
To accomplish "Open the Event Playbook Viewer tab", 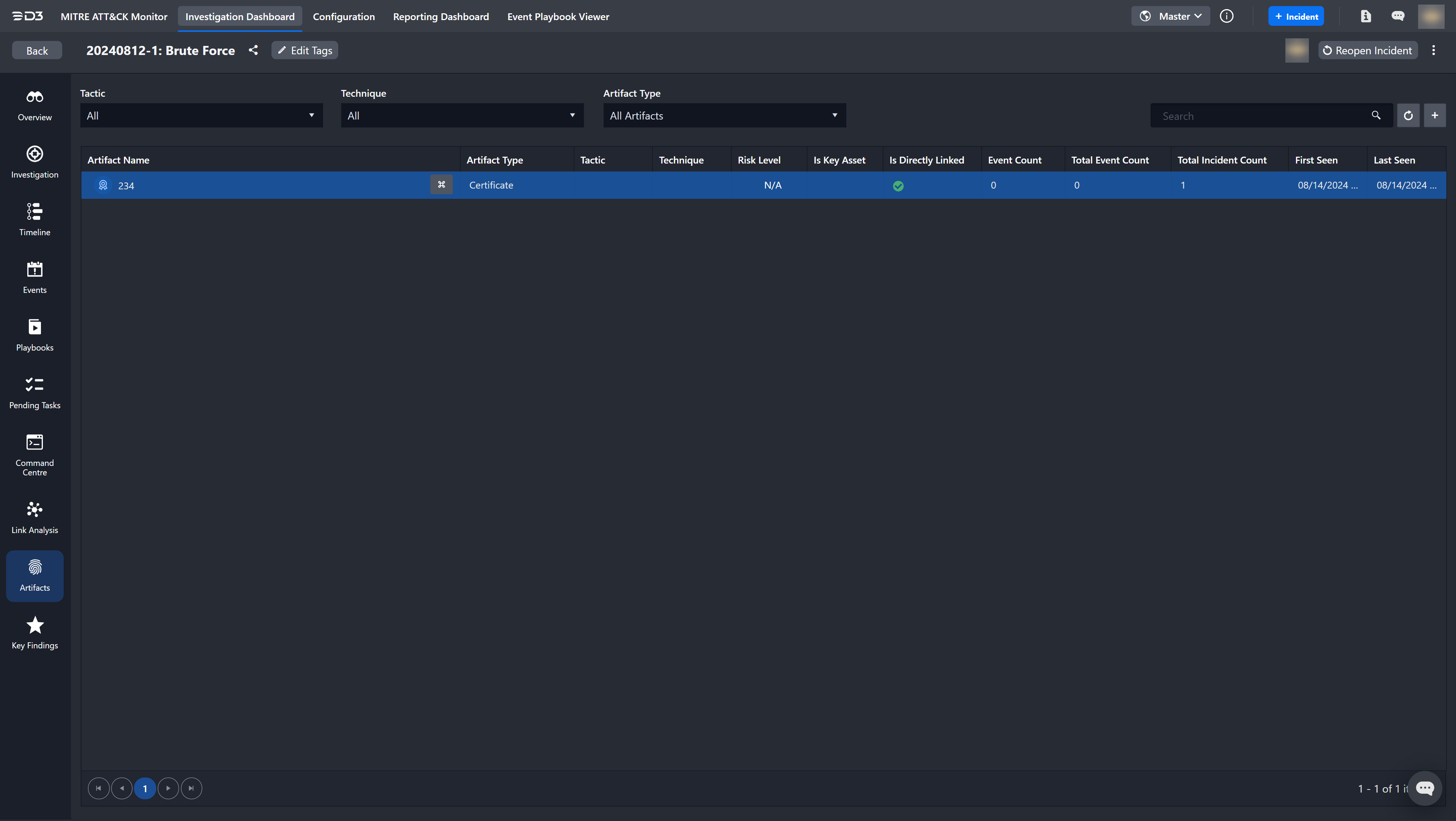I will (558, 16).
